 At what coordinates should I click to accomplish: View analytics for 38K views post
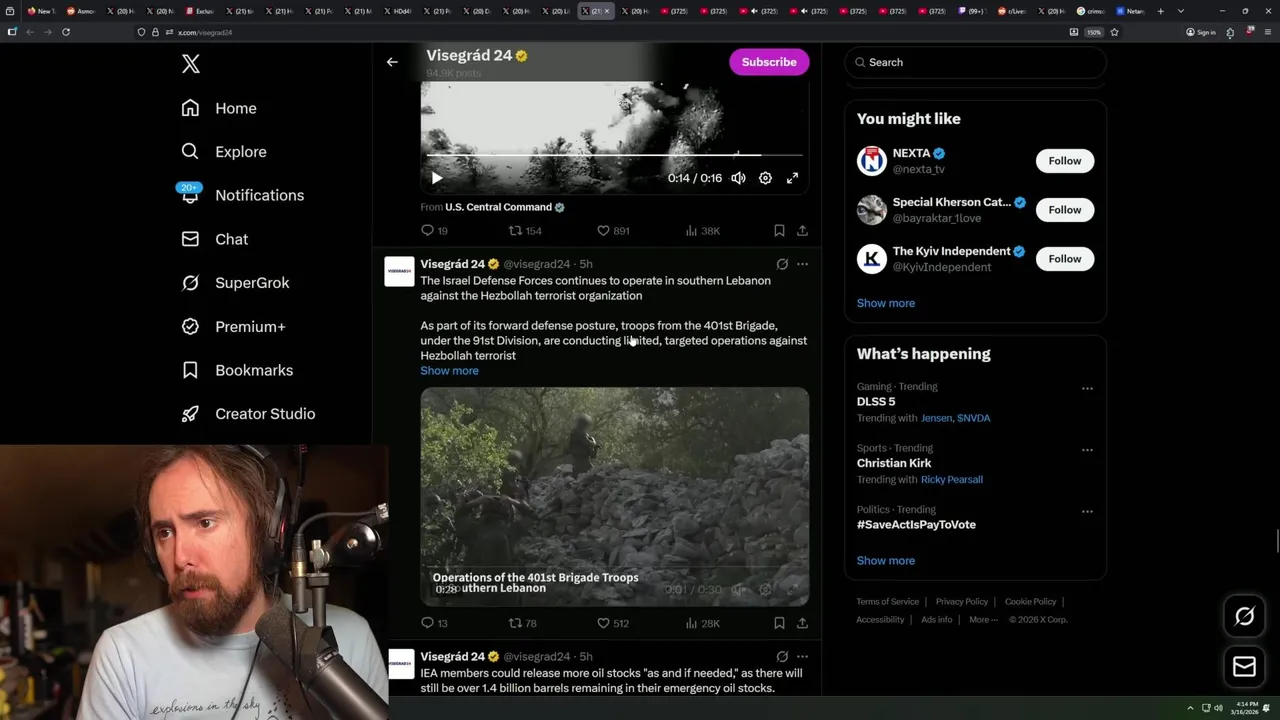pyautogui.click(x=702, y=231)
